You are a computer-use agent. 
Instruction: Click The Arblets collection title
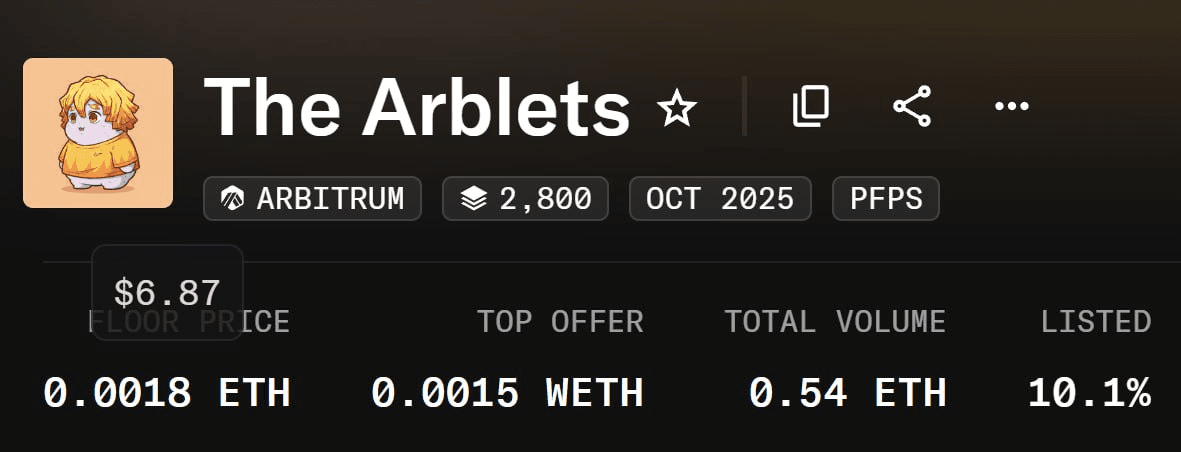416,106
